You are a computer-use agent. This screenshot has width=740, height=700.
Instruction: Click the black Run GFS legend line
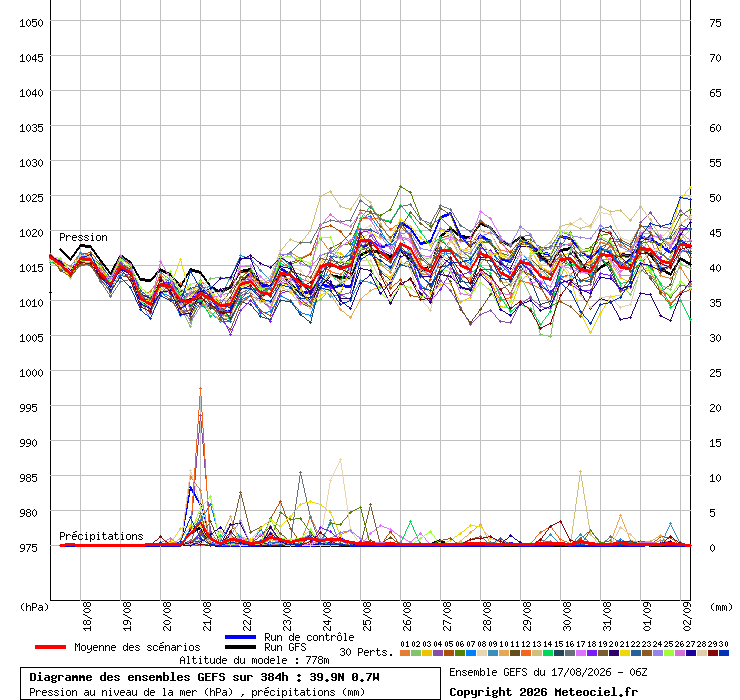(x=241, y=647)
